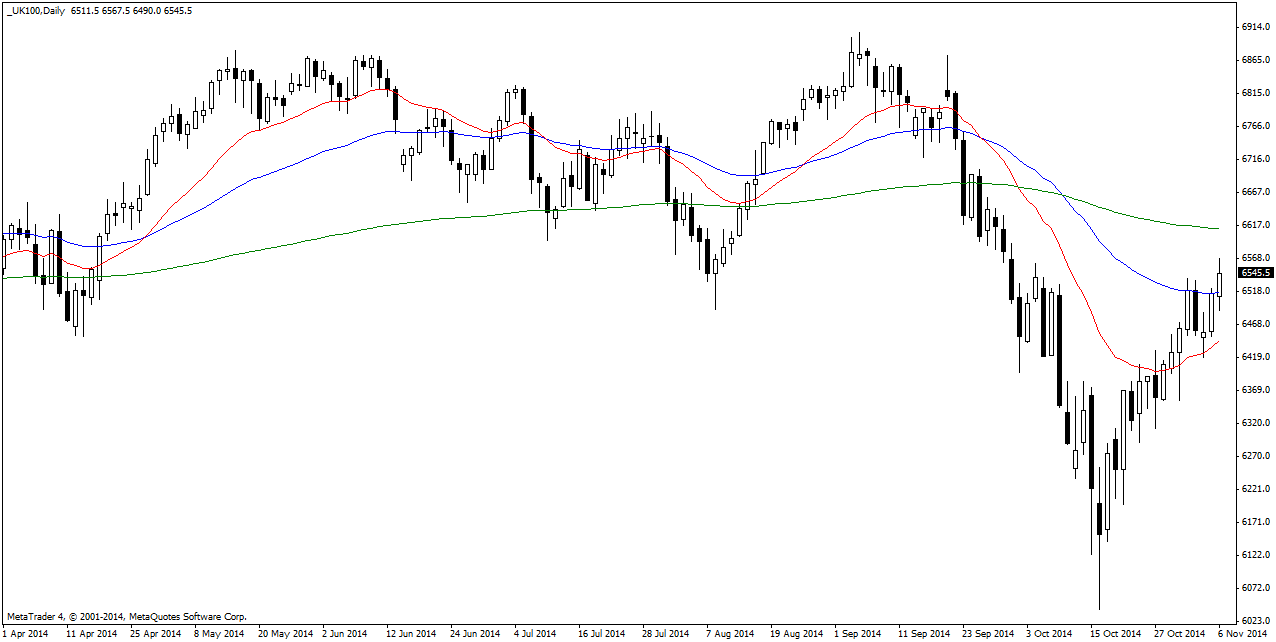The image size is (1276, 642).
Task: Click the OHLC values 6511.5 6567.5 6490.0 6545.5
Action: click(x=132, y=10)
